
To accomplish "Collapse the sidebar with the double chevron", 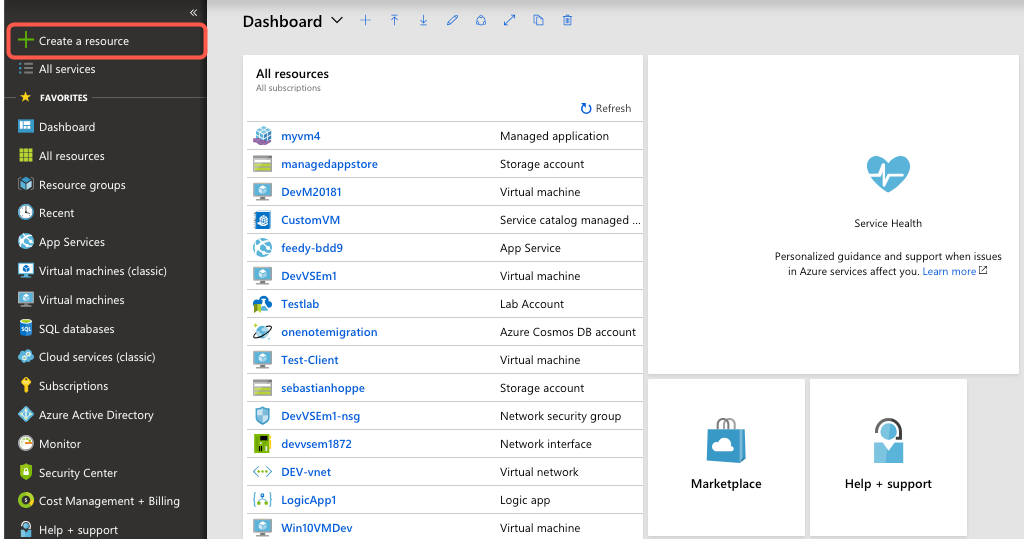I will 193,12.
